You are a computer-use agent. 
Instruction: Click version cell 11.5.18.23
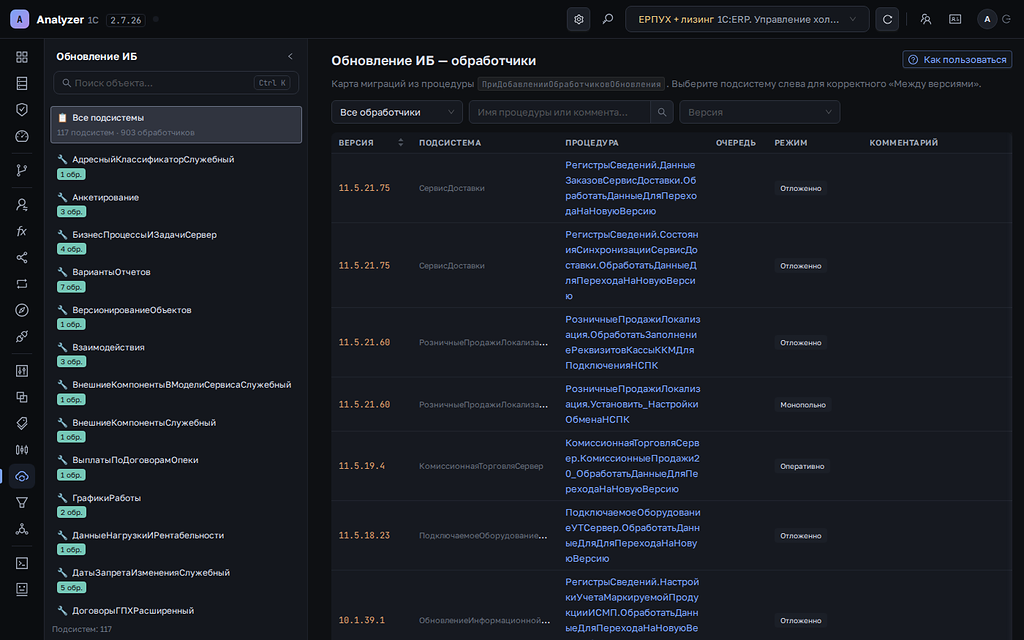pos(364,536)
